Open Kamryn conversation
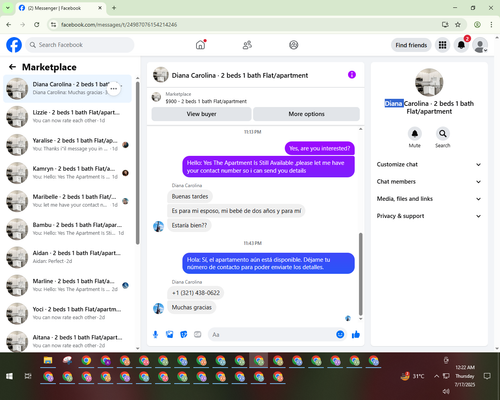Image resolution: width=500 pixels, height=400 pixels. [68, 173]
